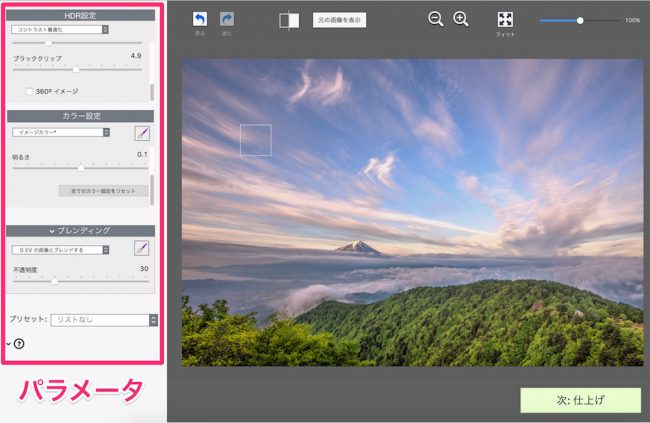Click the blue undo arrow icon
Image resolution: width=650 pixels, height=423 pixels.
[x=200, y=19]
